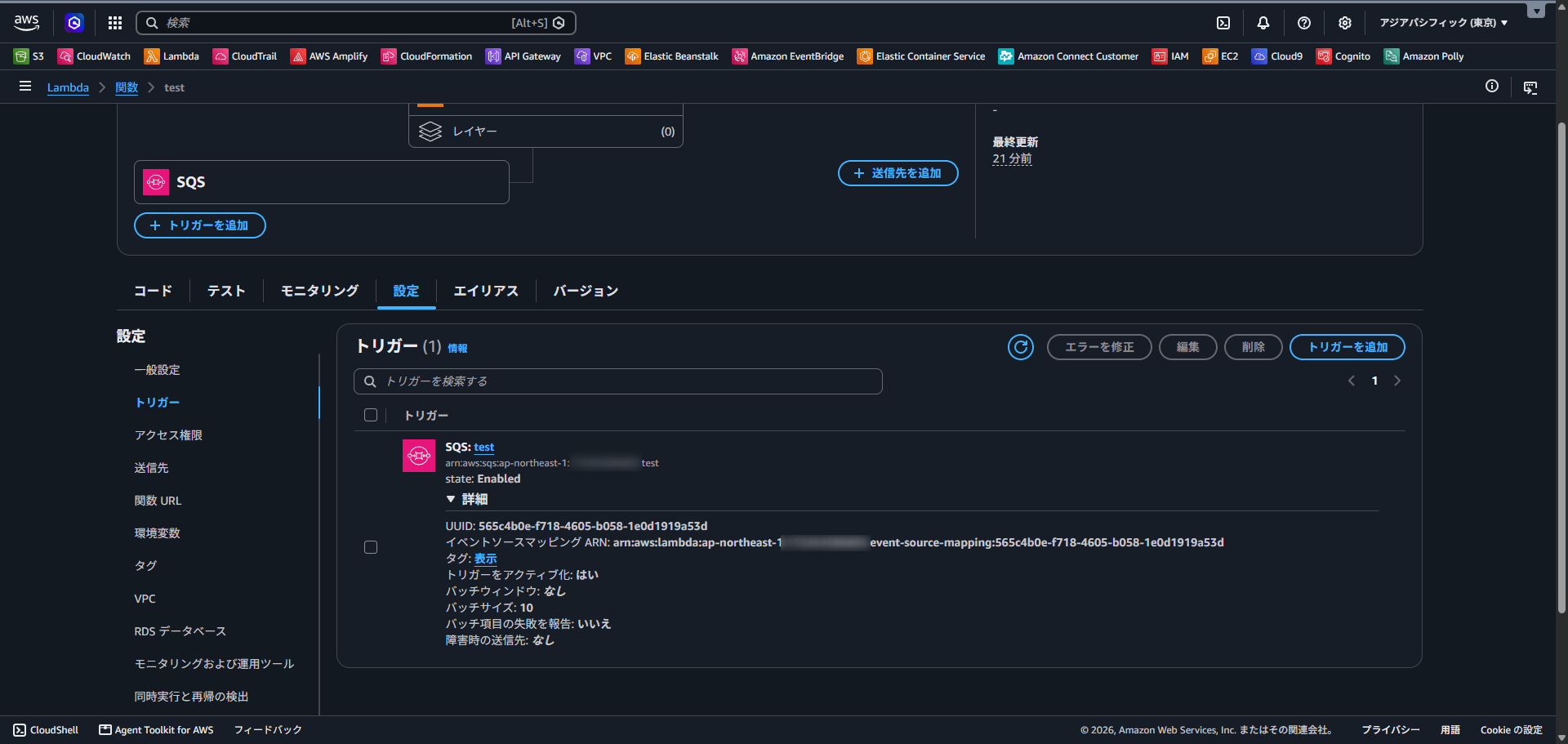Click the トリガーを追加 button in triggers panel
This screenshot has width=1568, height=744.
pyautogui.click(x=1347, y=347)
